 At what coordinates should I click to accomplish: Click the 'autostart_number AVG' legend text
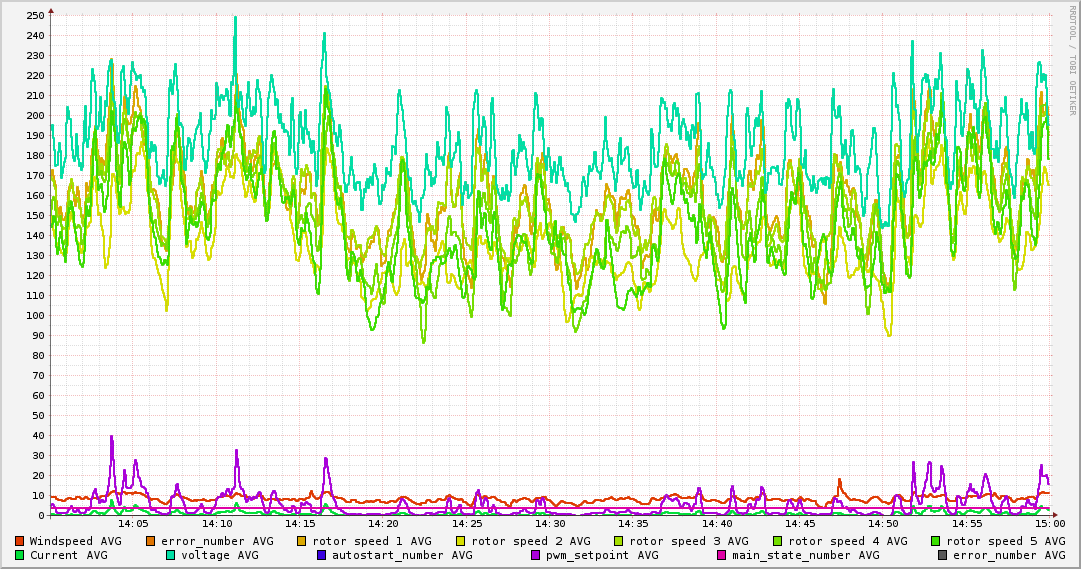tap(402, 555)
